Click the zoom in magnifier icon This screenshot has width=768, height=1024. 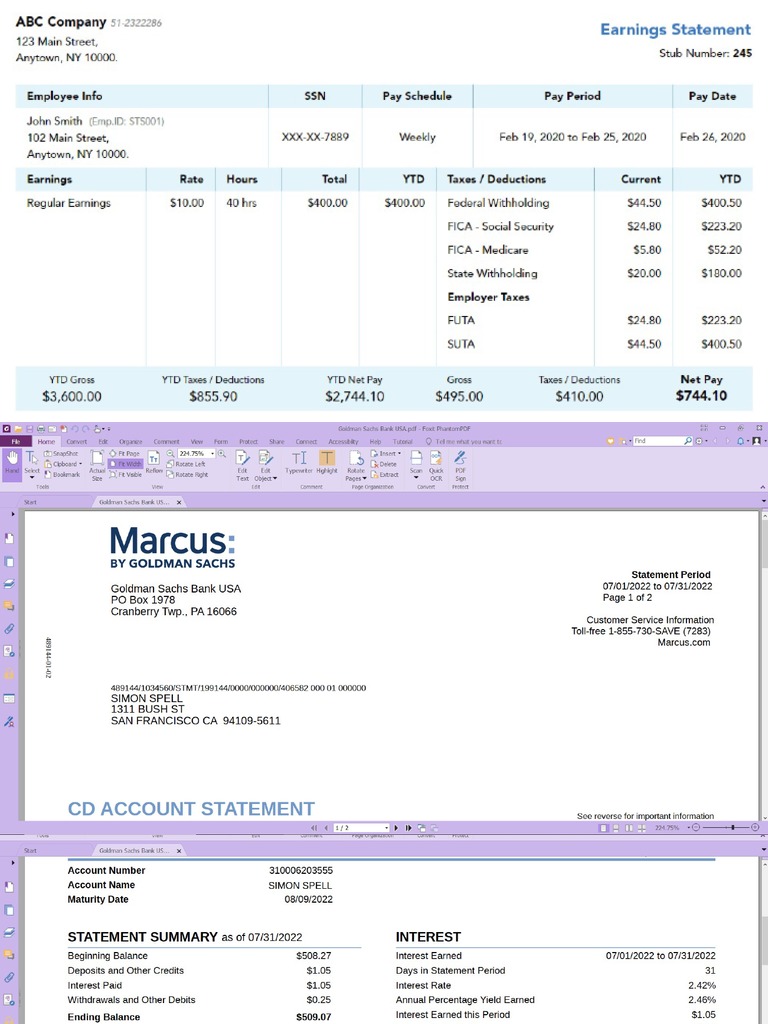(x=221, y=453)
